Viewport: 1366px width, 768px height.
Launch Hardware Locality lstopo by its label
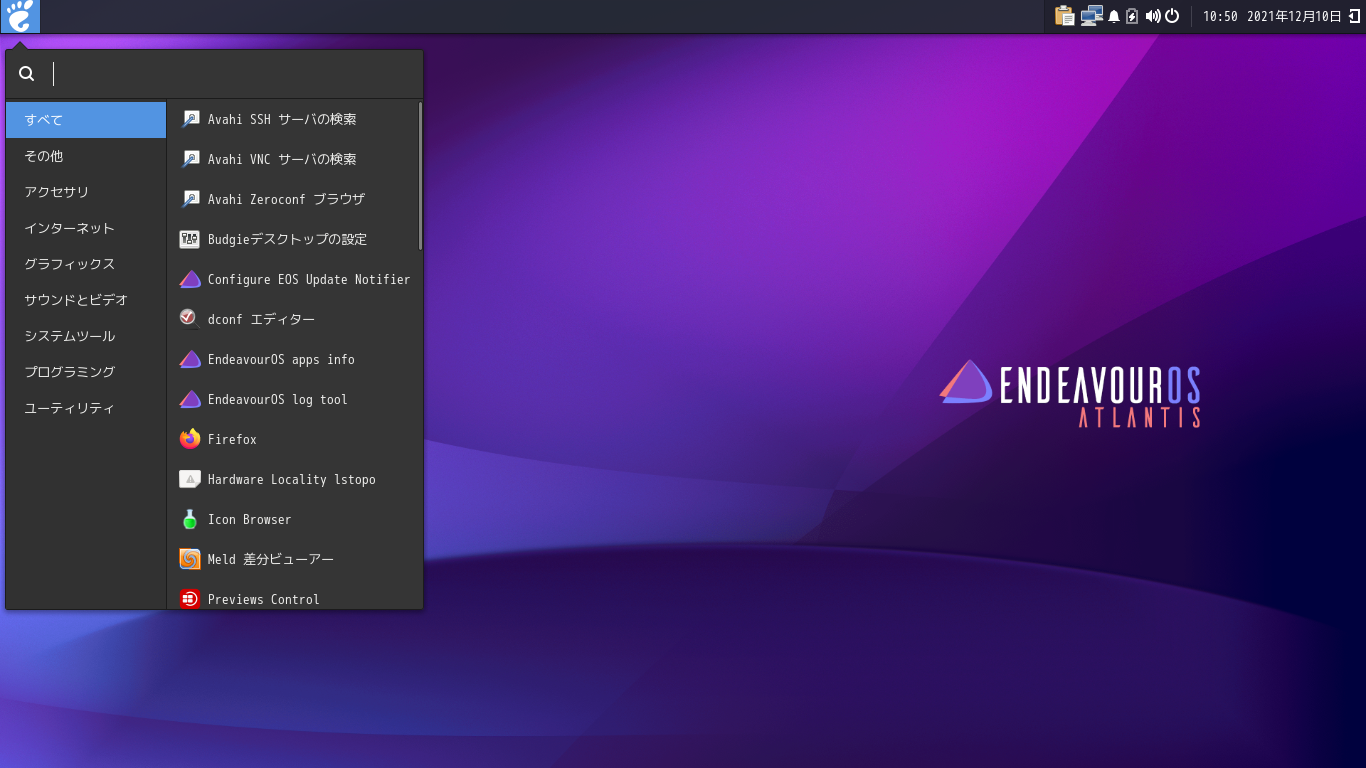[x=292, y=479]
